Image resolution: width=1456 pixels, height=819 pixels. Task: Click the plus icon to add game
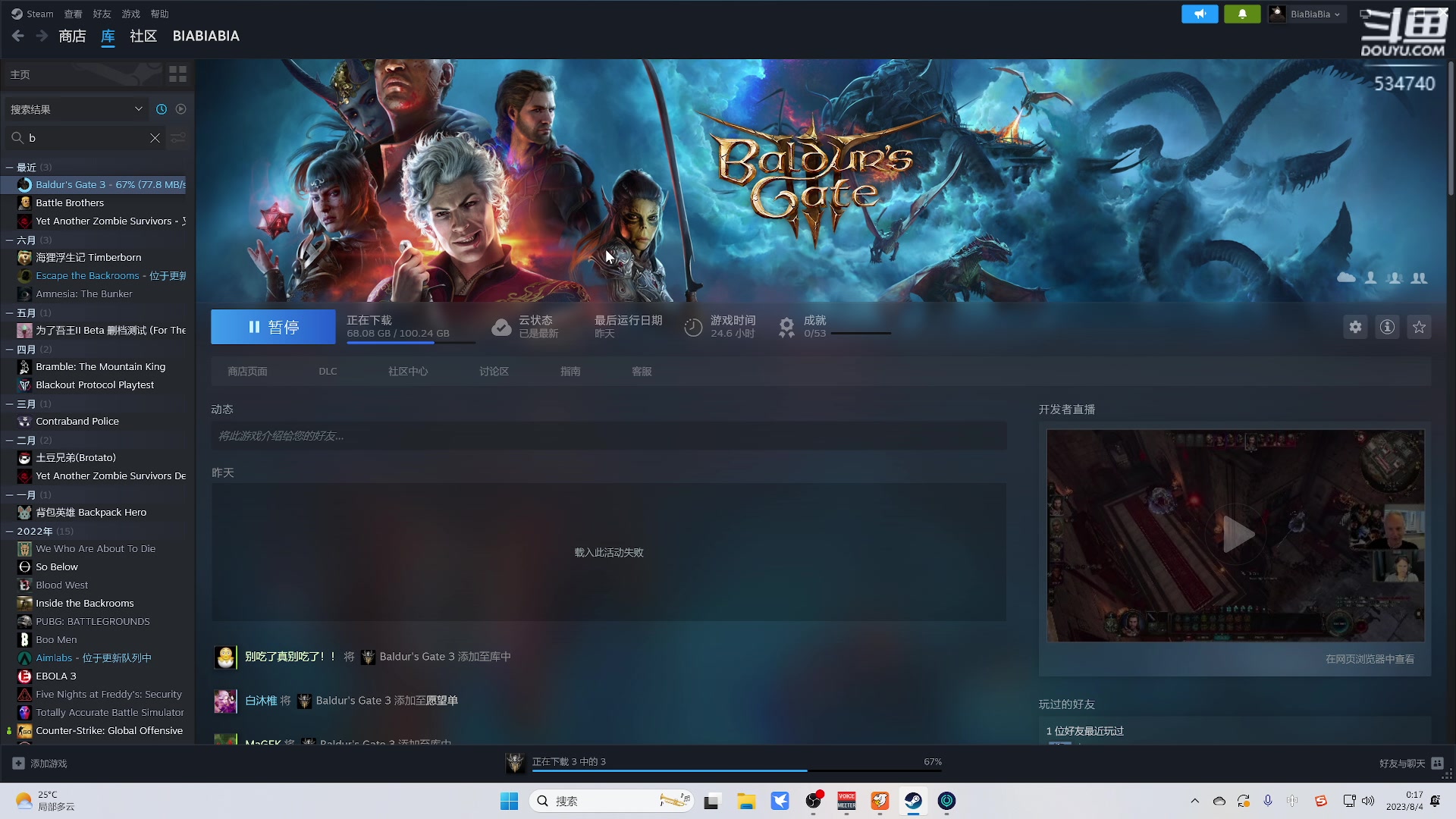tap(18, 764)
